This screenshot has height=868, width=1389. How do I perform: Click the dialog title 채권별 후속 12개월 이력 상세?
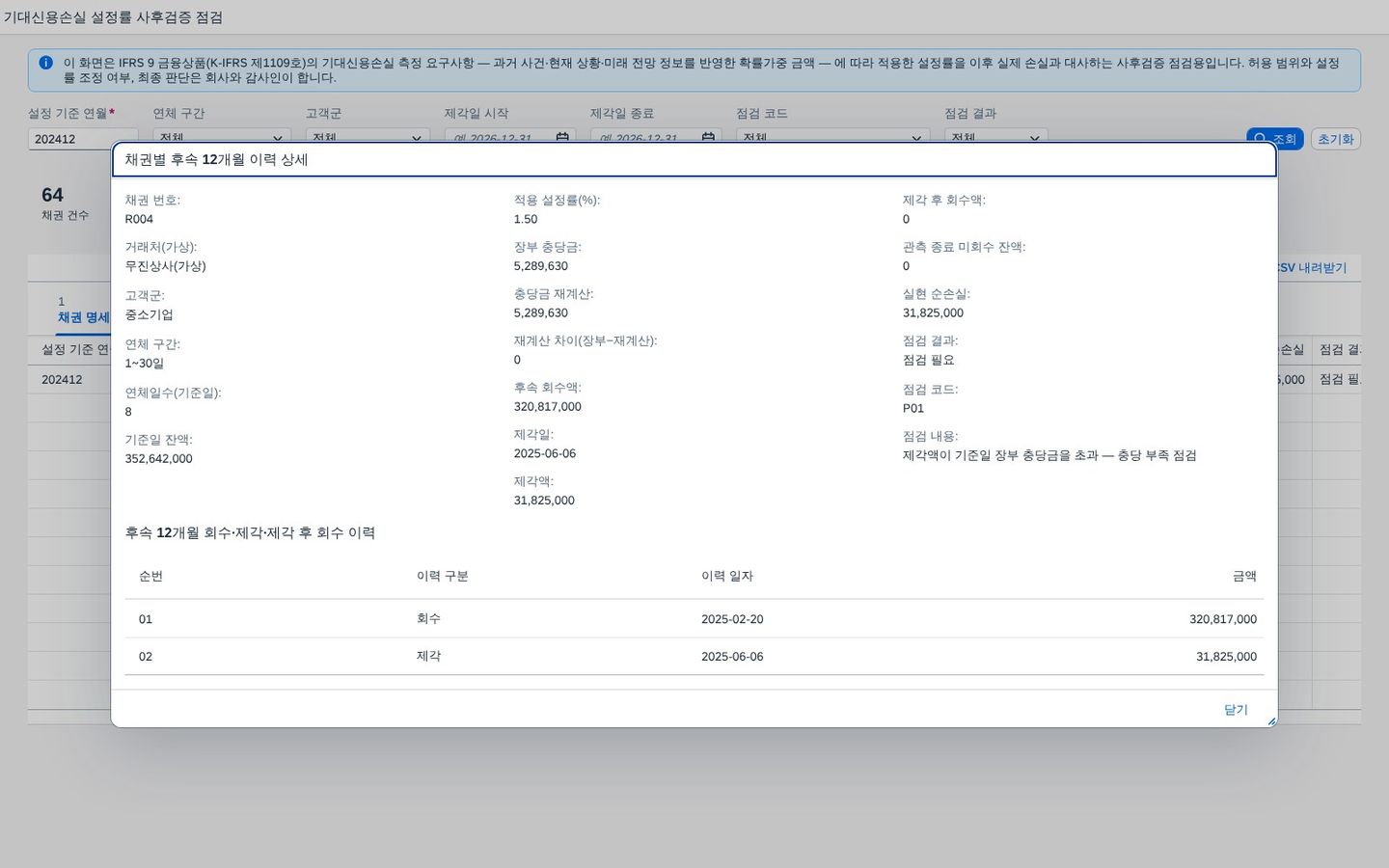[216, 160]
